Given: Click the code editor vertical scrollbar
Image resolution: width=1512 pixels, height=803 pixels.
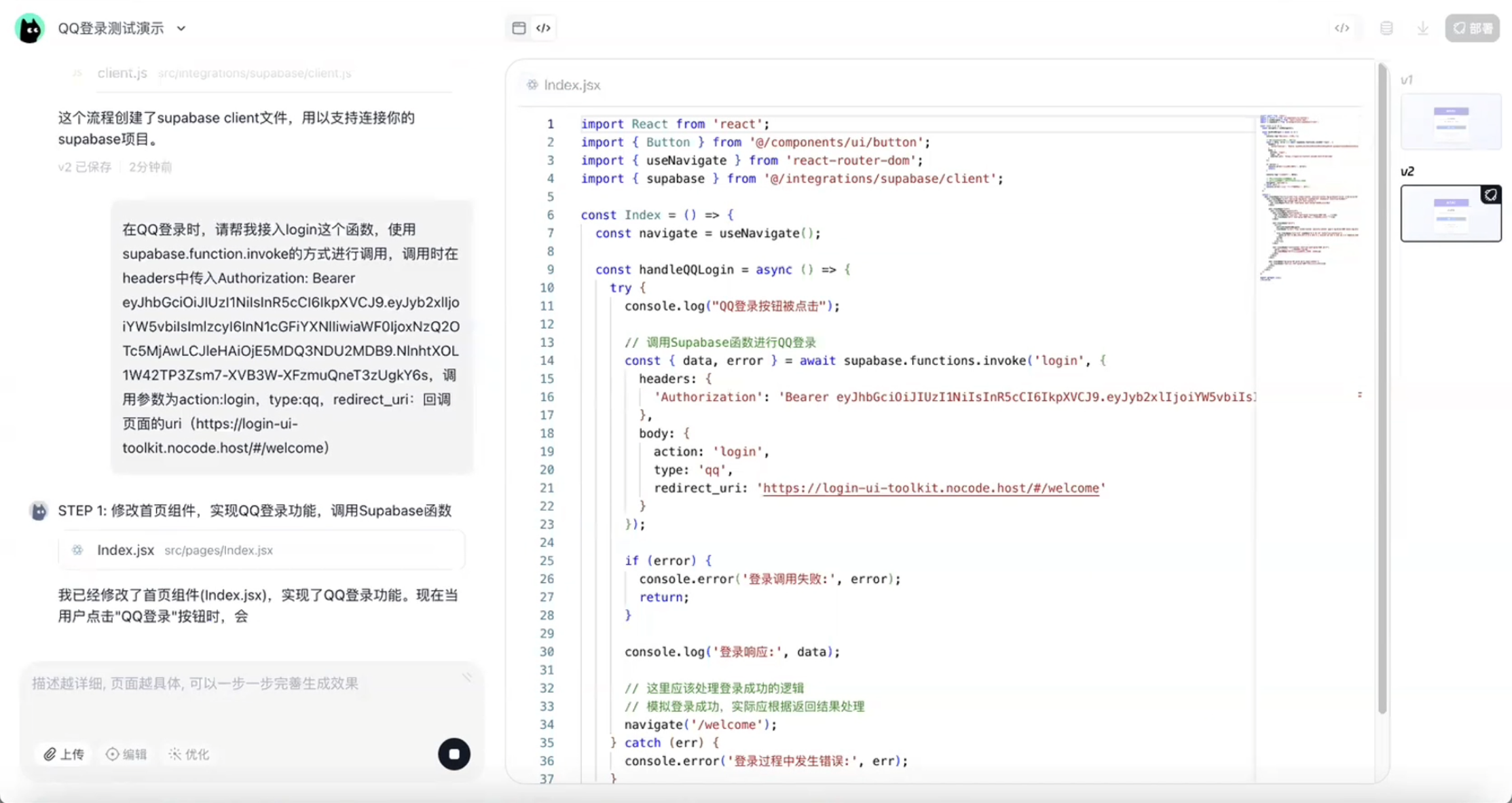Looking at the screenshot, I should click(1382, 389).
